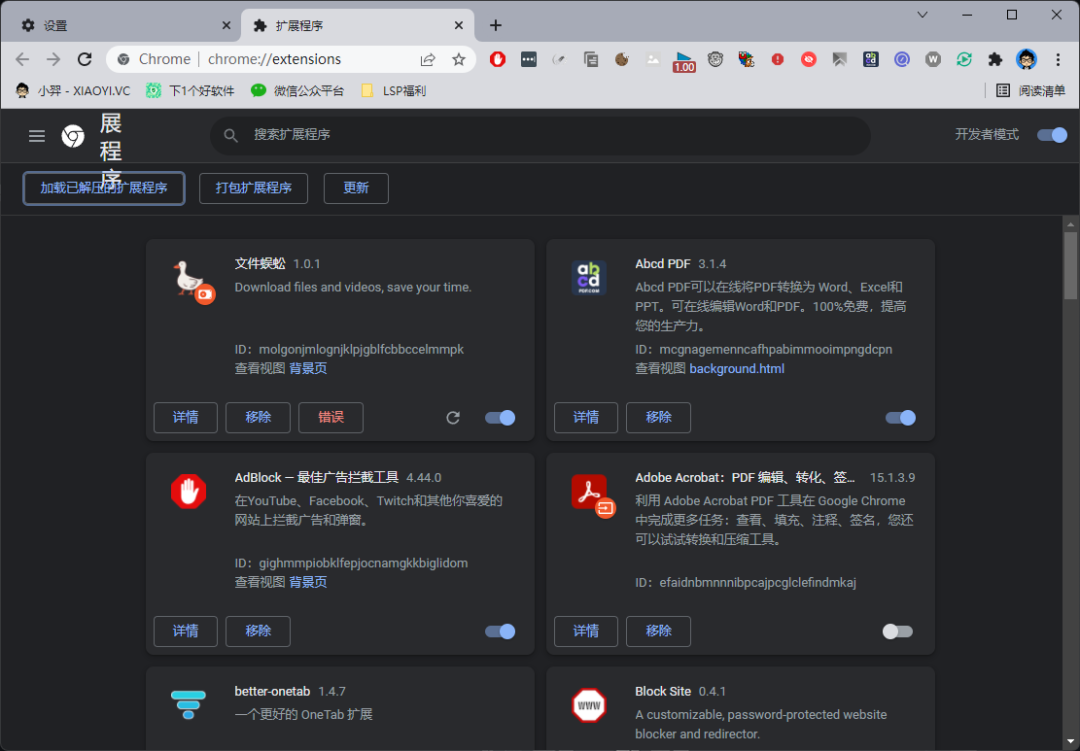Click the Adobe Acrobat card logo
Screen dimensions: 1080x751
pos(593,496)
